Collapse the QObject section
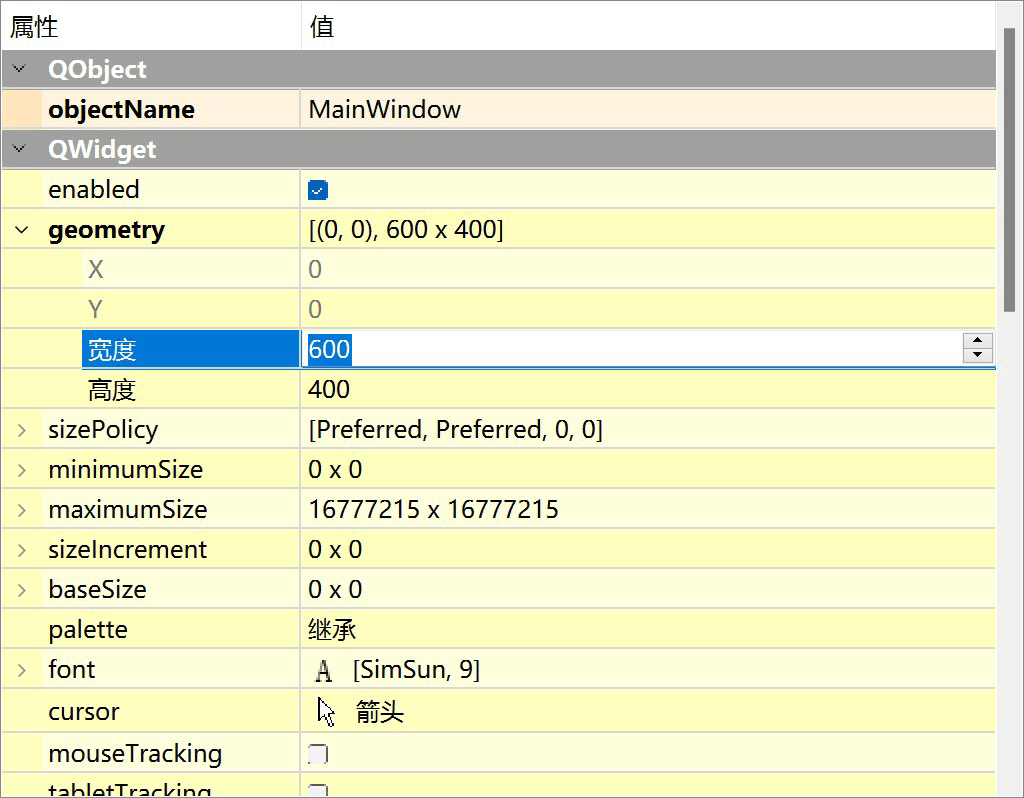The height and width of the screenshot is (798, 1024). pos(18,69)
